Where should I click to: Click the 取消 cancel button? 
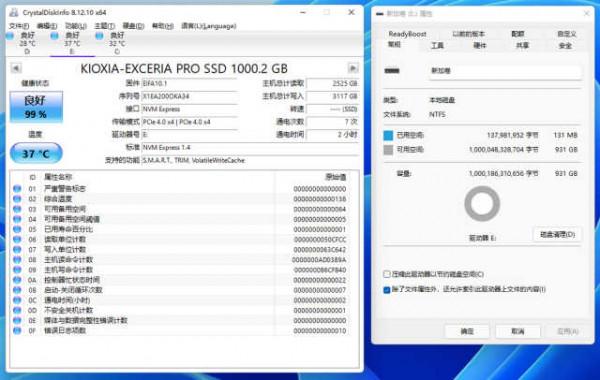(x=518, y=331)
